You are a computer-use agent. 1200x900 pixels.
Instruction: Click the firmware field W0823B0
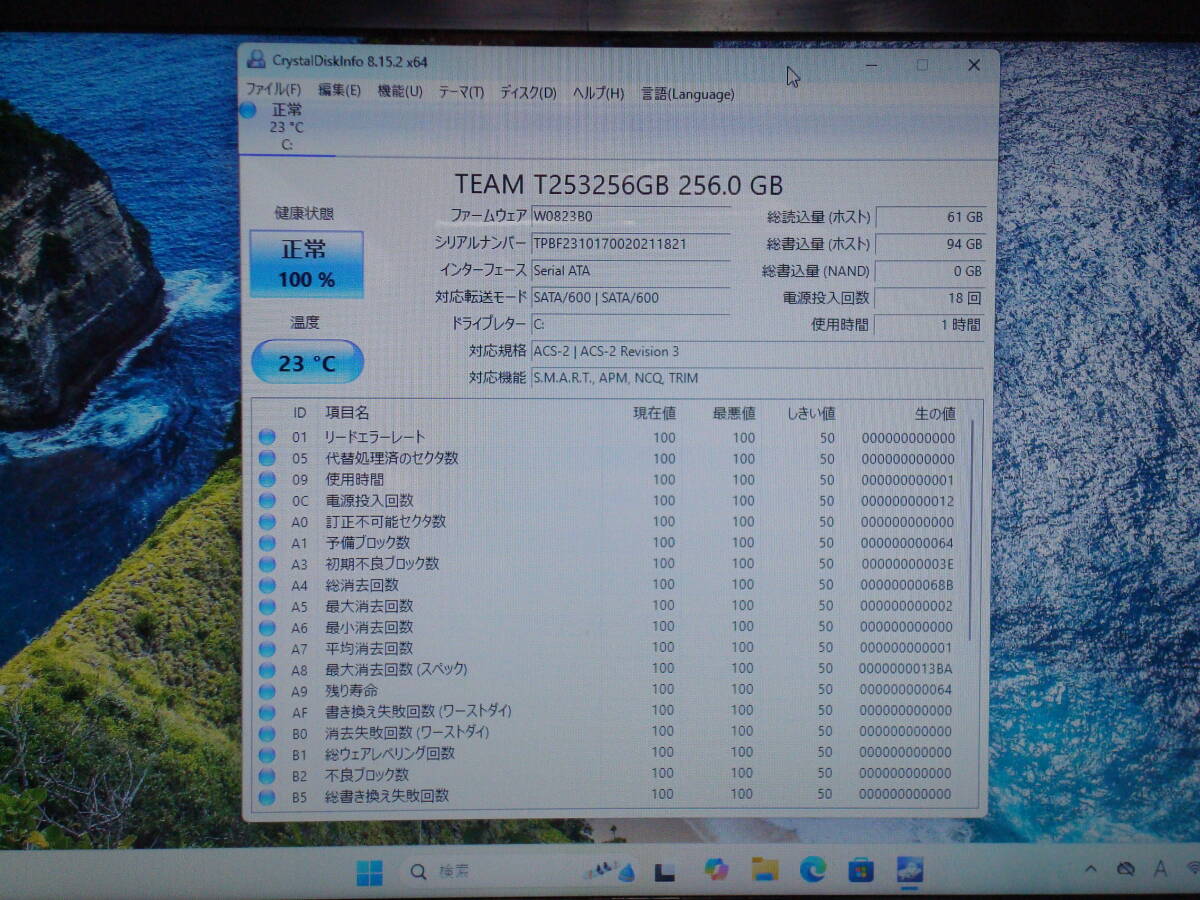[630, 215]
